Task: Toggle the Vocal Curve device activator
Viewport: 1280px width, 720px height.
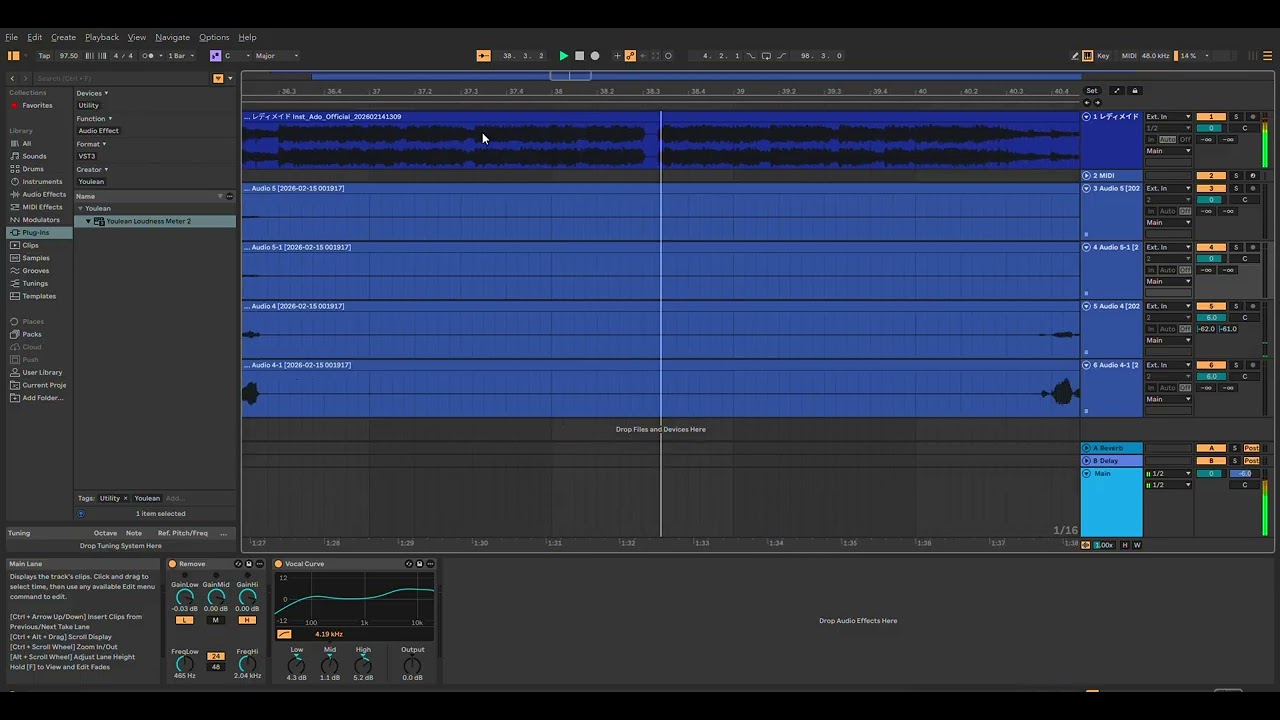Action: (278, 564)
